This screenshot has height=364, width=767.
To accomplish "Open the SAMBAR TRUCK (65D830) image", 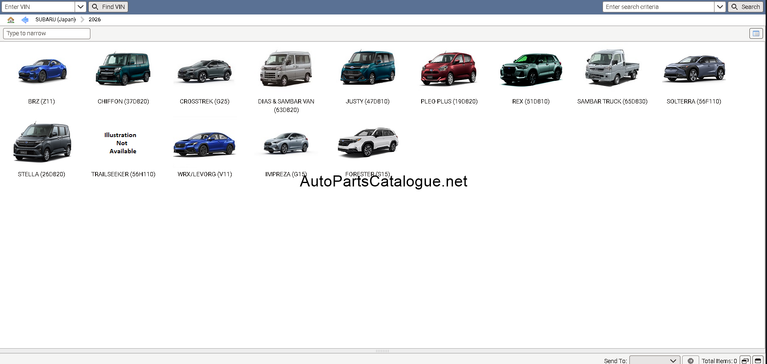I will [x=612, y=67].
